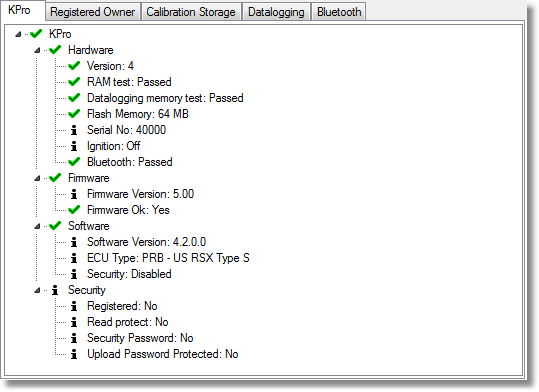Click info icon for ECU Type
The height and width of the screenshot is (392, 539).
click(74, 258)
